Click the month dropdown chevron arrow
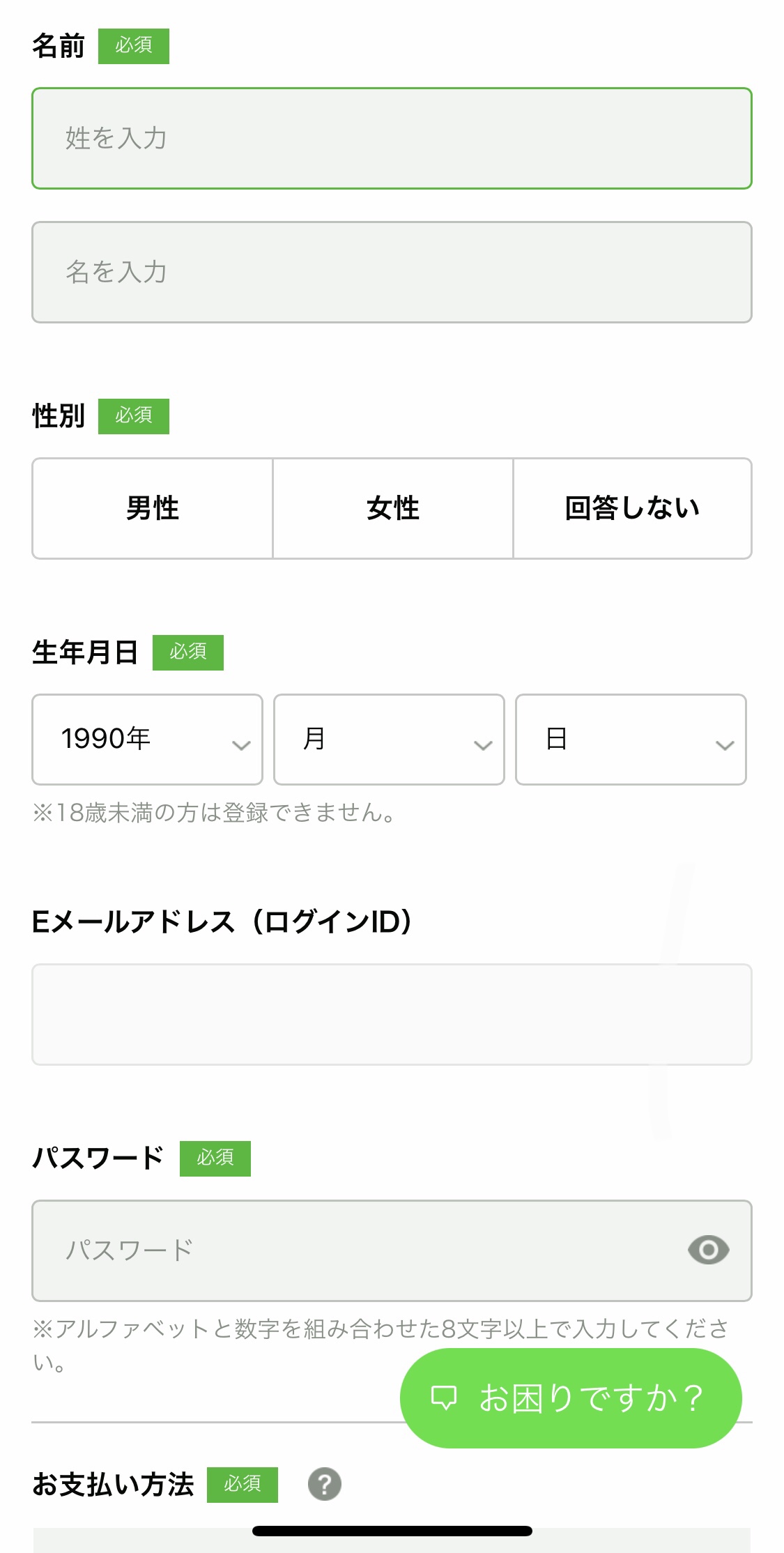Image resolution: width=784 pixels, height=1553 pixels. [x=482, y=745]
